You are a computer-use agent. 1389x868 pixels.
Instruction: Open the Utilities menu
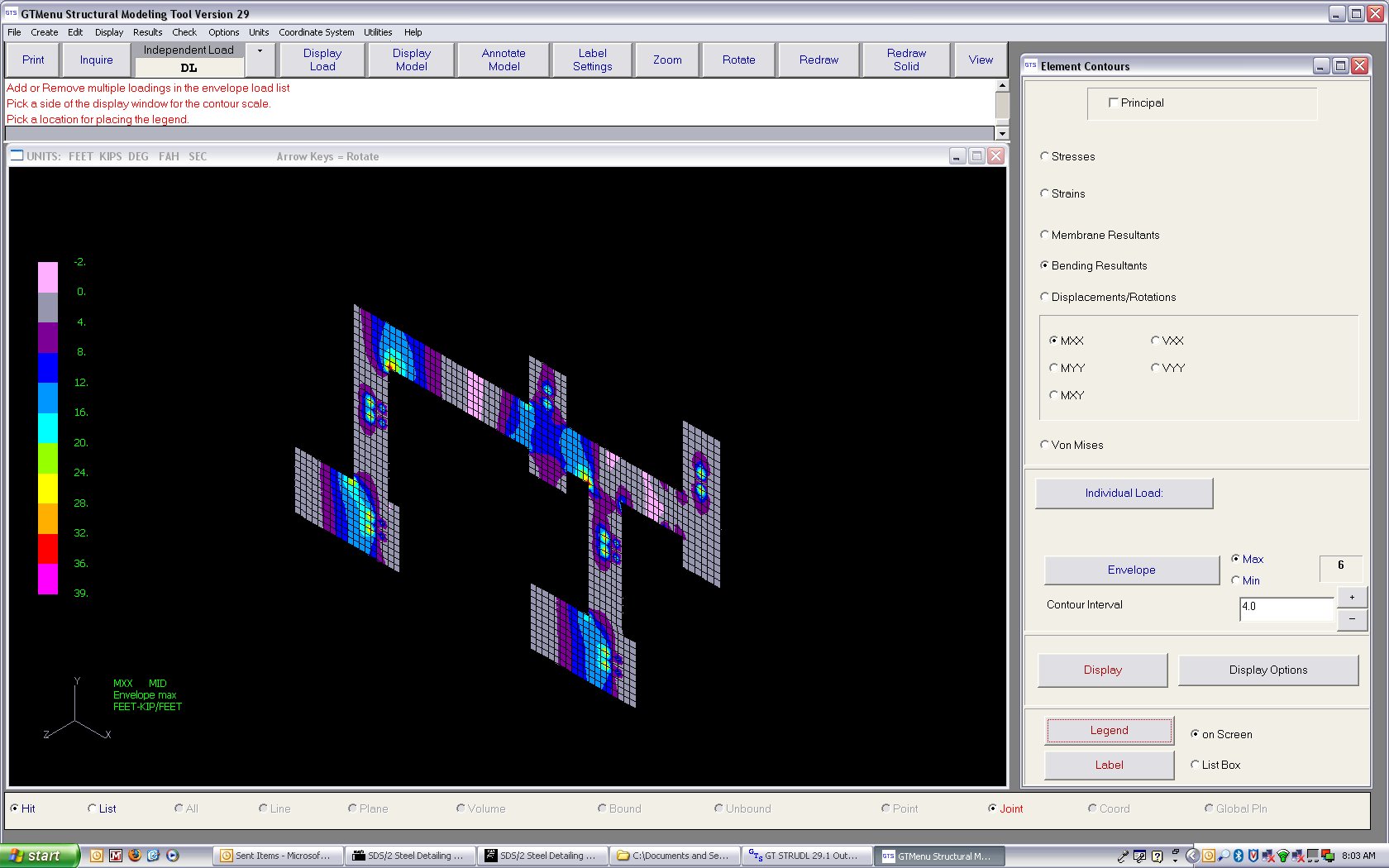tap(378, 32)
